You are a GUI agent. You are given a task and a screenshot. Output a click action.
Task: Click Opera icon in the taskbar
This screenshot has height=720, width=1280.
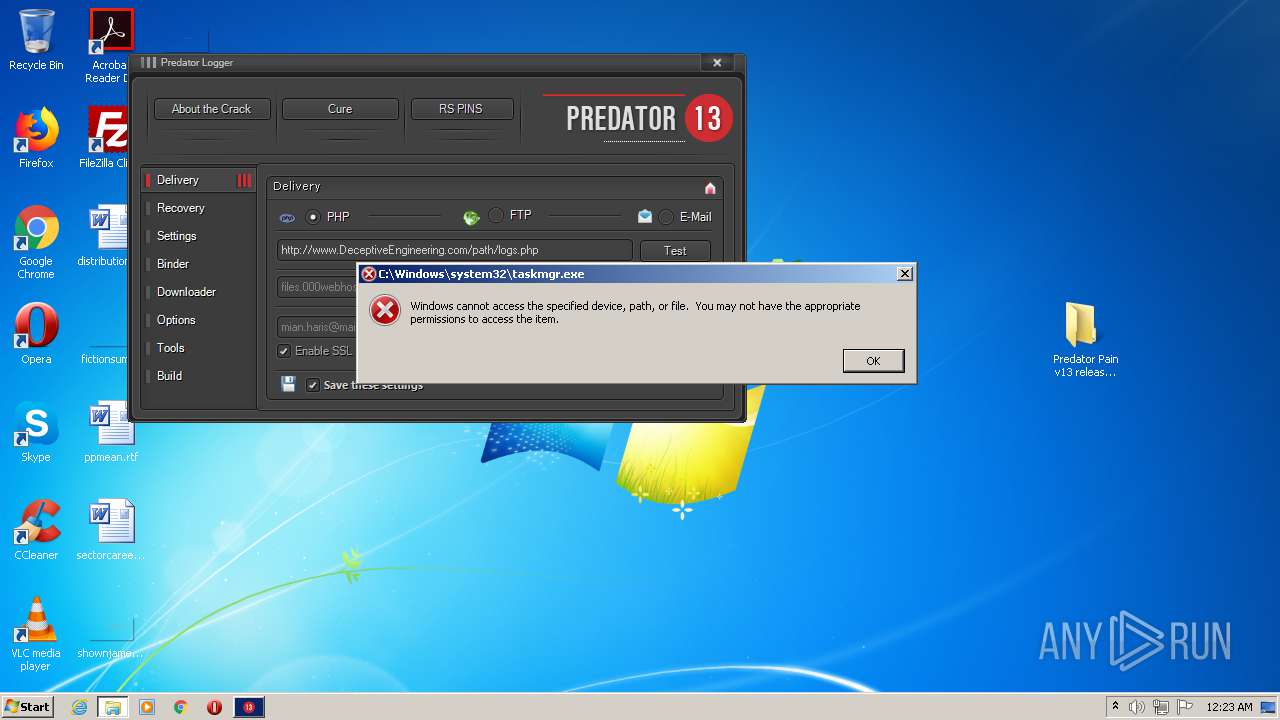coord(214,707)
